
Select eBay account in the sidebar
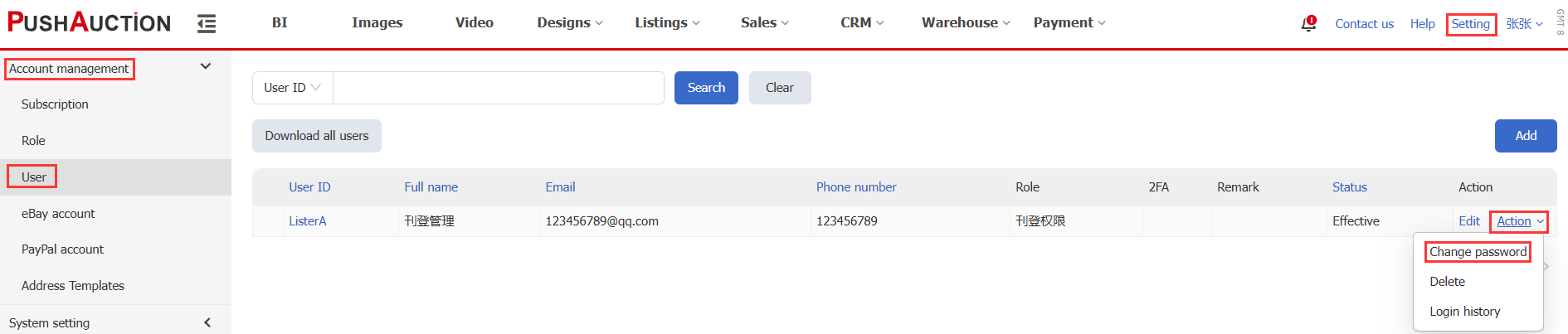pyautogui.click(x=58, y=214)
